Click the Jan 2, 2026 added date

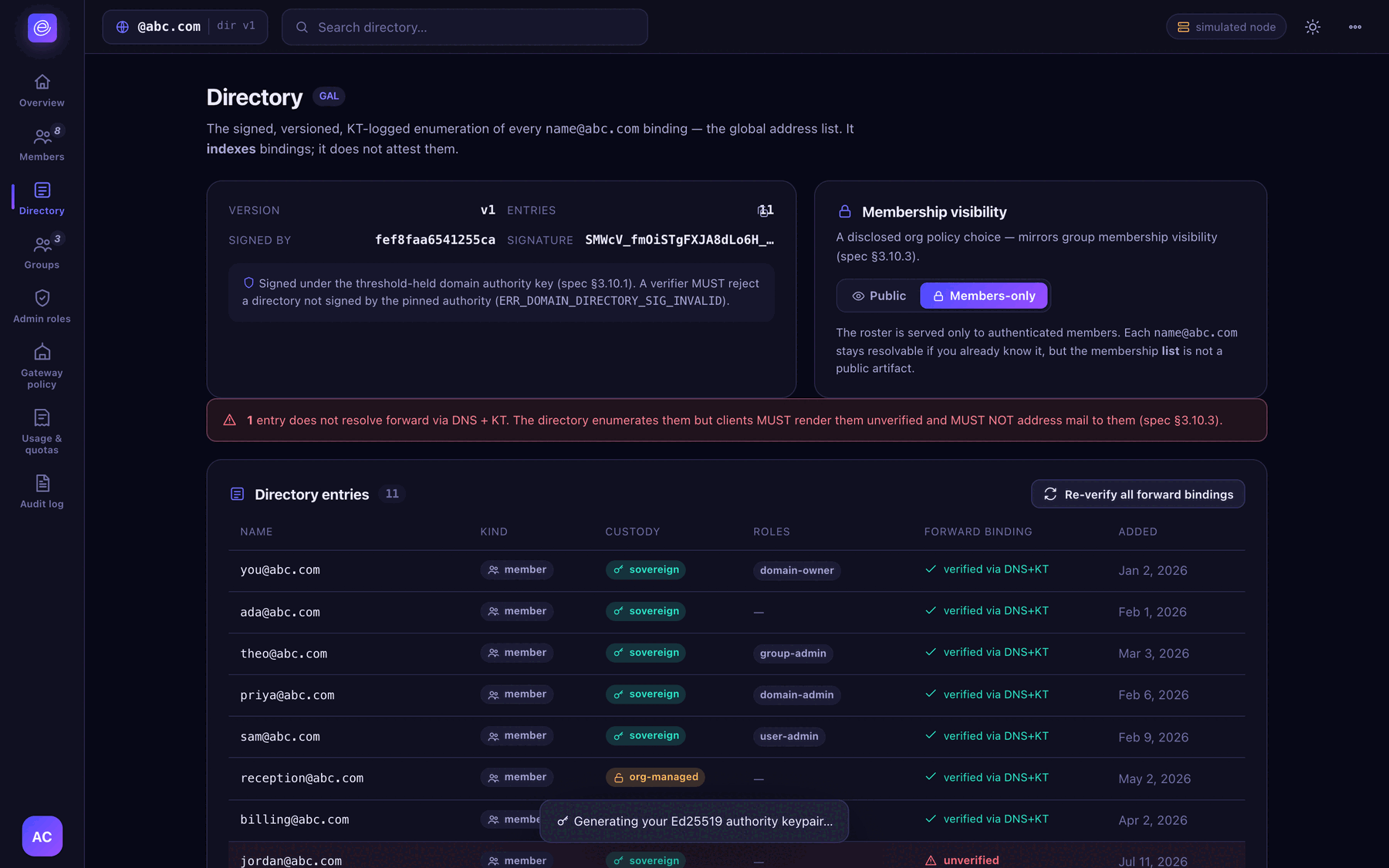pos(1153,571)
